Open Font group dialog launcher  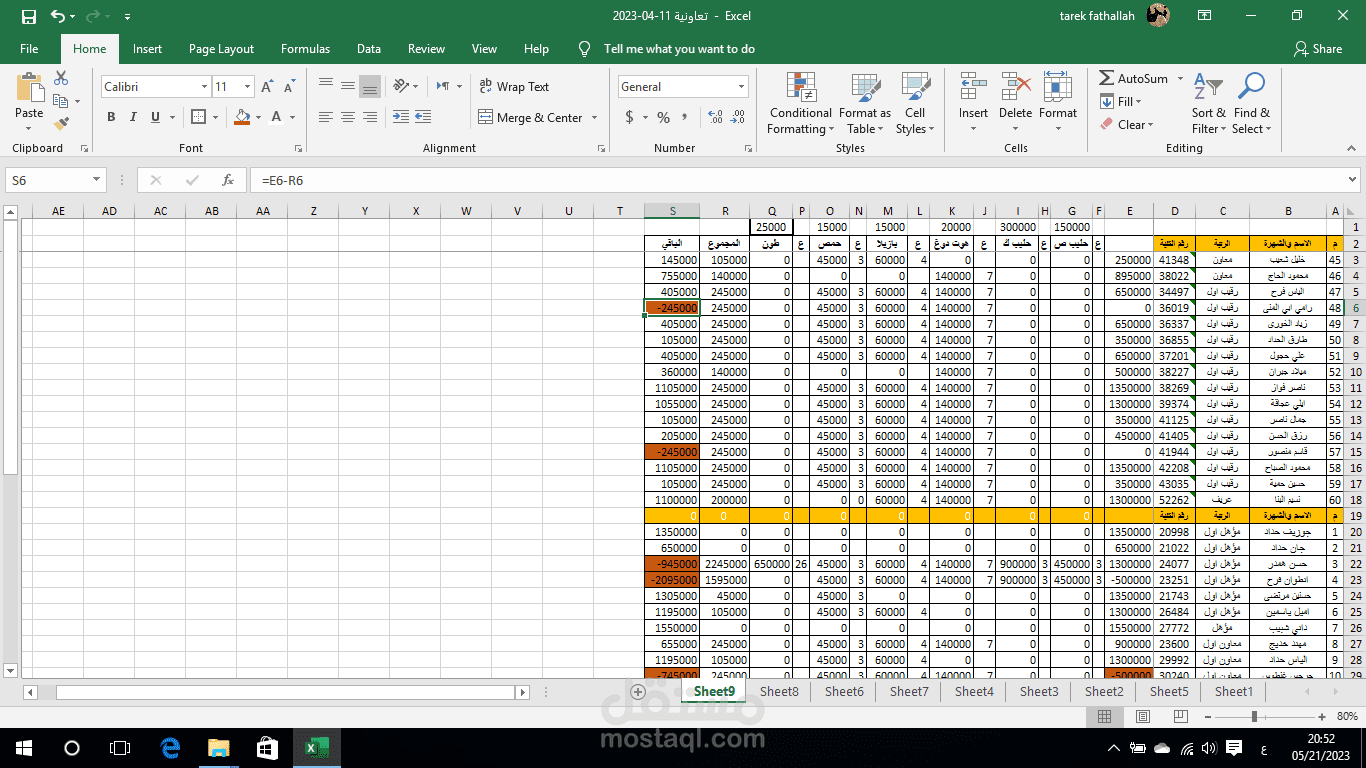tap(297, 148)
